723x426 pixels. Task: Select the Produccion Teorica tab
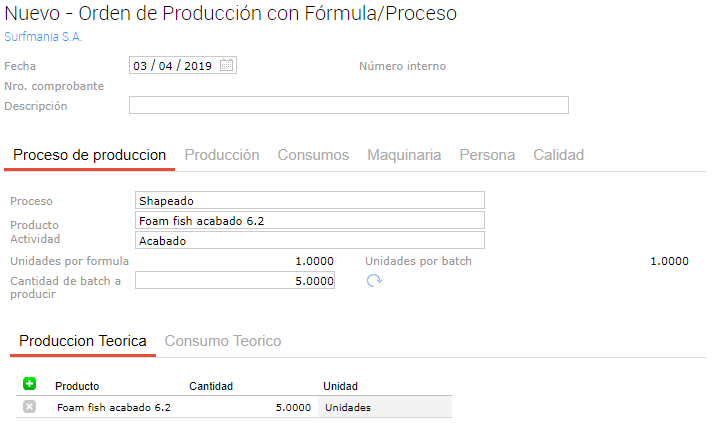83,341
